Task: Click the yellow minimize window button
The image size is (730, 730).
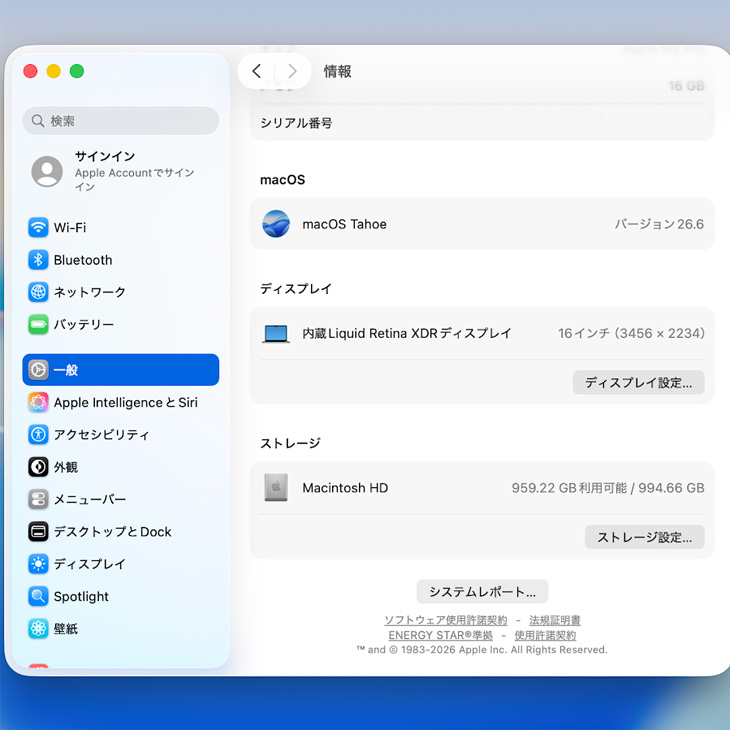Action: point(54,71)
